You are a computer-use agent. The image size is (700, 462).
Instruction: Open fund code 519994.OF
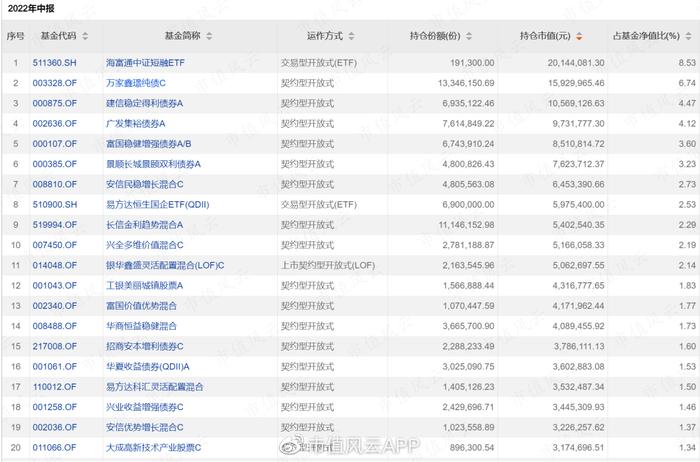(54, 225)
